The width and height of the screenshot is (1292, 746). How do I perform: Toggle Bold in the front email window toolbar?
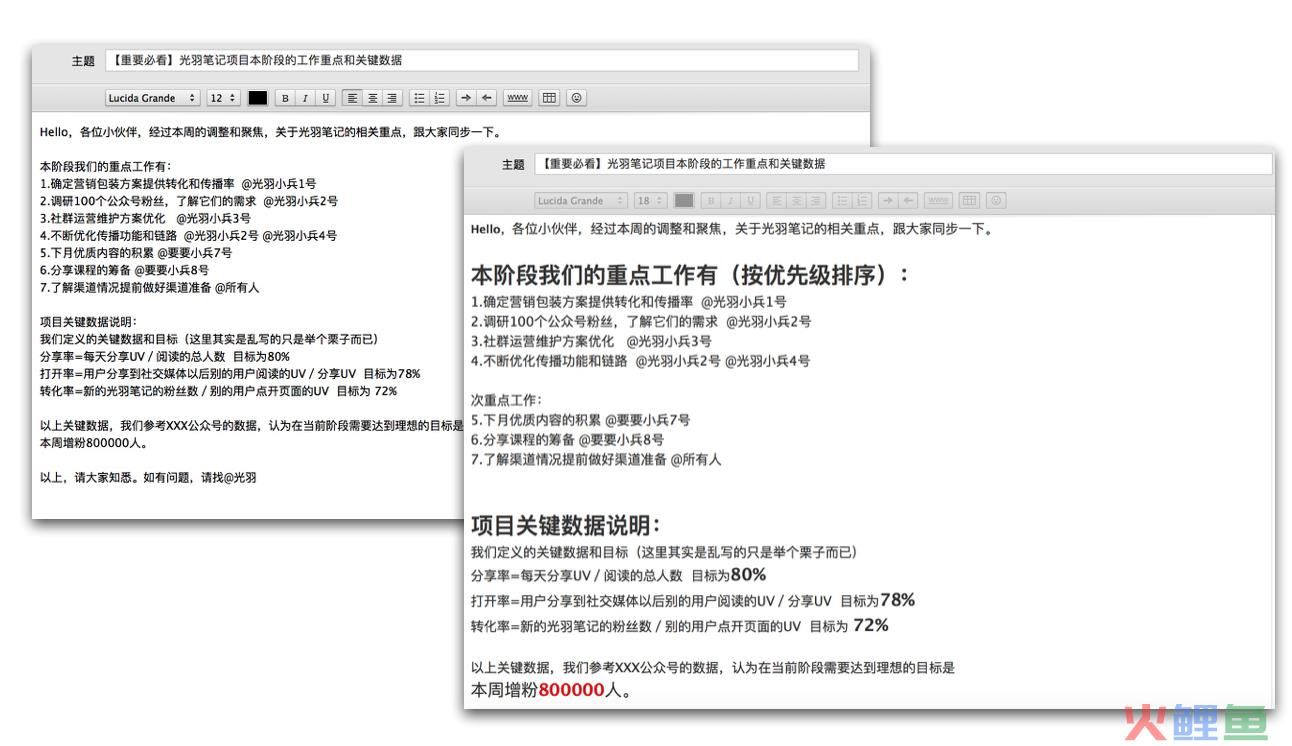709,201
